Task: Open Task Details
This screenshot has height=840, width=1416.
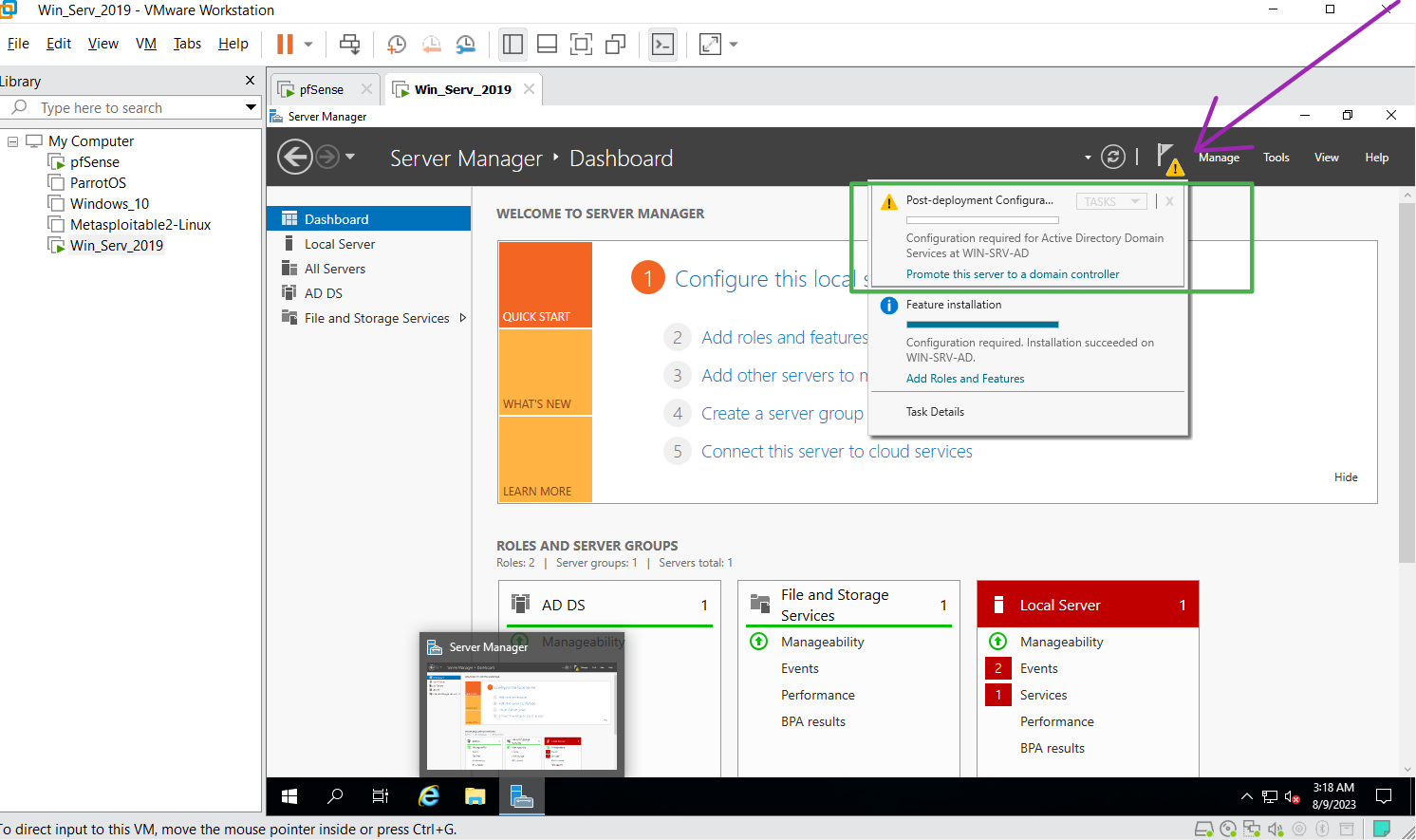Action: point(935,412)
